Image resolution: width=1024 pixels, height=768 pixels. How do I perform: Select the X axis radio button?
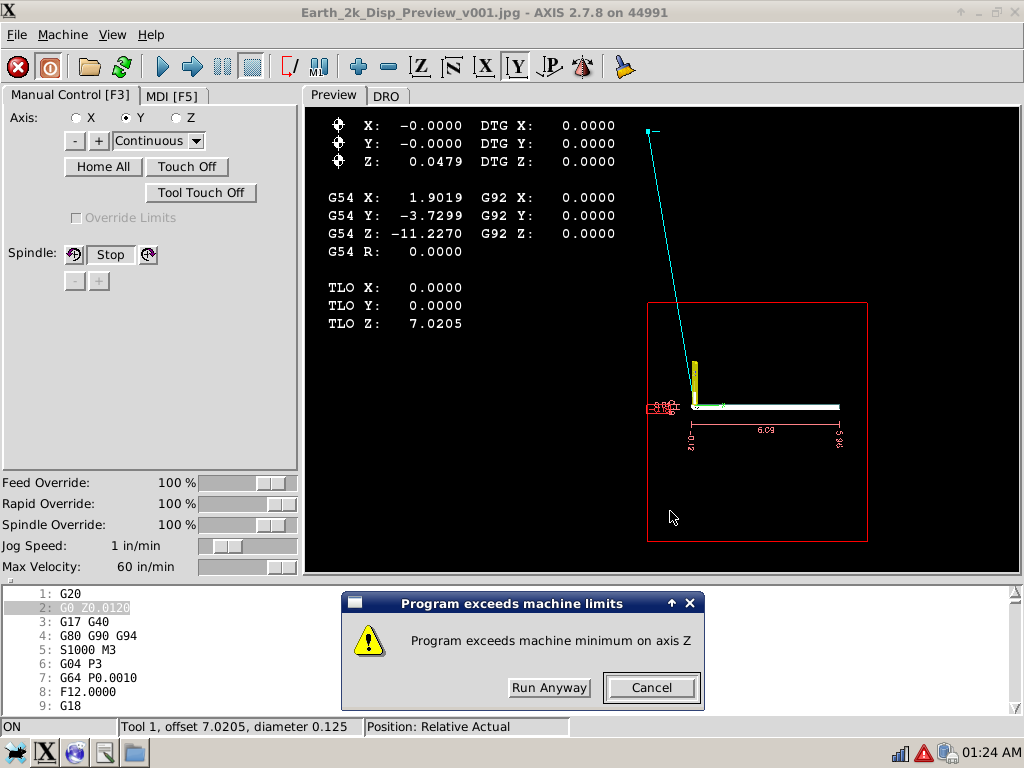[x=76, y=118]
